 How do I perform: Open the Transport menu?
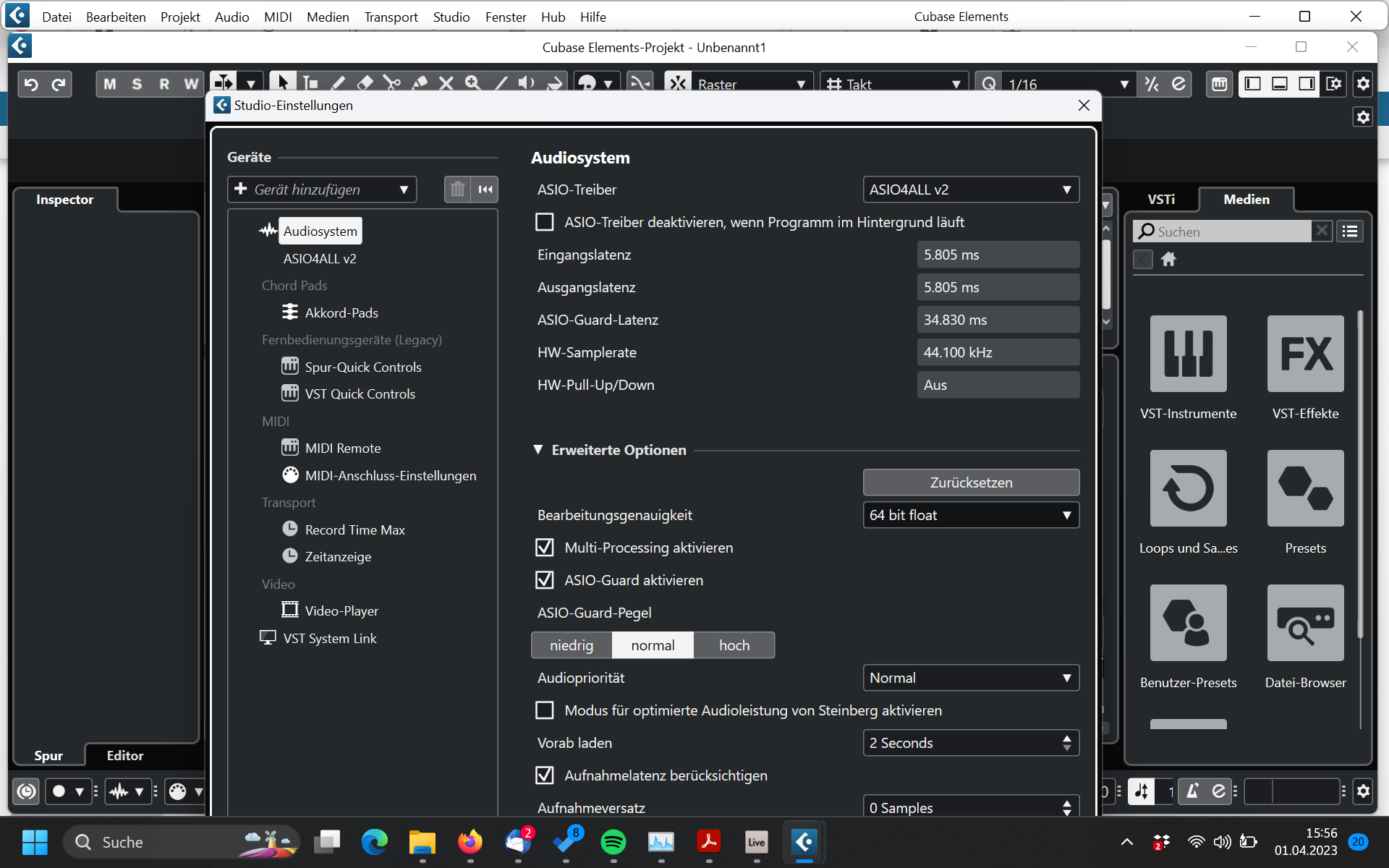pyautogui.click(x=391, y=17)
